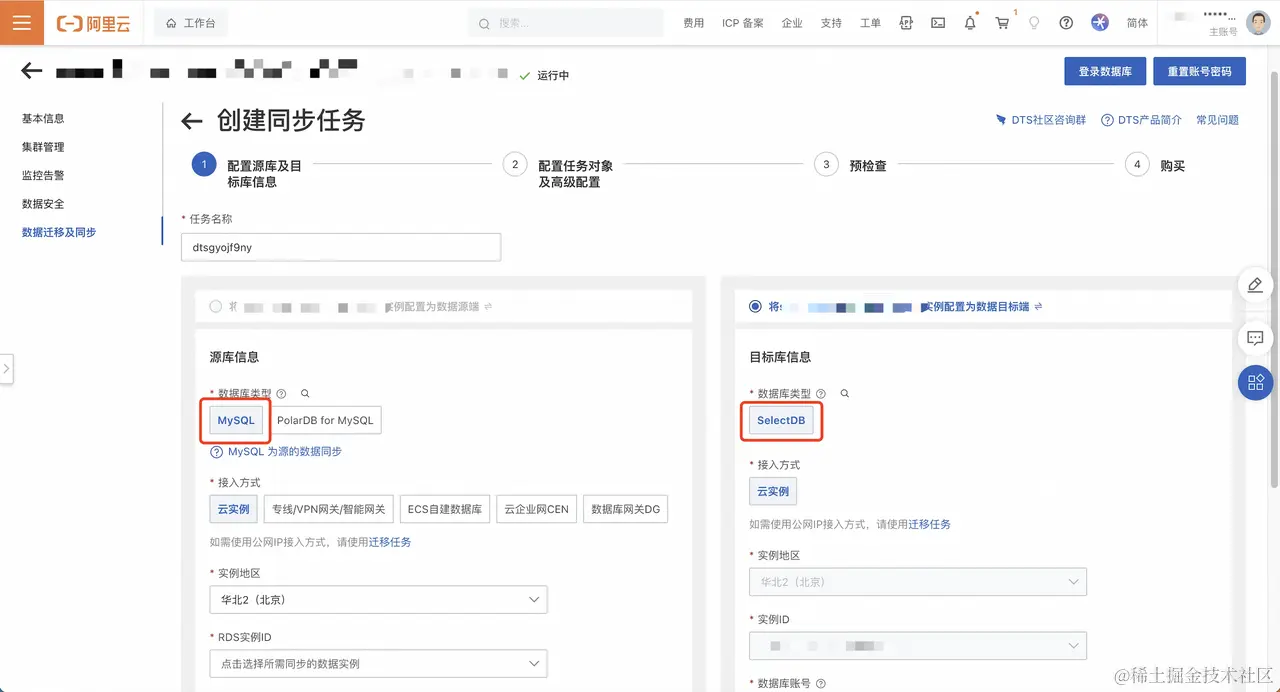Open 集群管理 in sidebar
This screenshot has width=1280, height=692.
click(x=43, y=147)
